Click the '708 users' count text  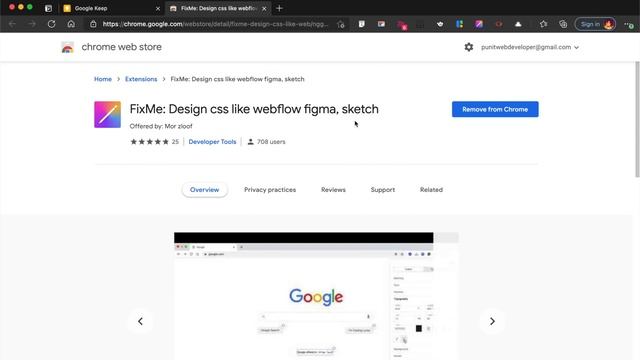(x=271, y=142)
